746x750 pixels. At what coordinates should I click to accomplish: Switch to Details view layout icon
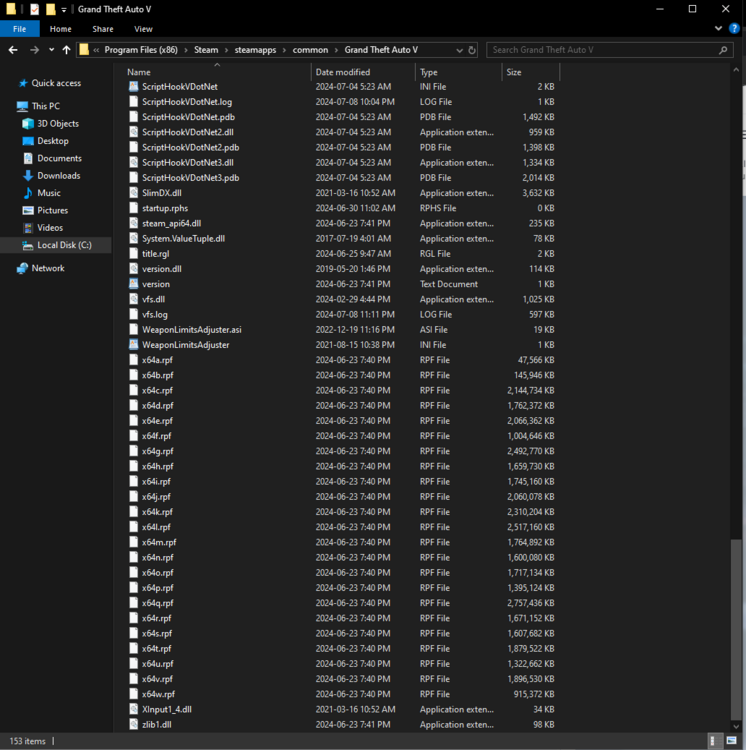pyautogui.click(x=713, y=741)
